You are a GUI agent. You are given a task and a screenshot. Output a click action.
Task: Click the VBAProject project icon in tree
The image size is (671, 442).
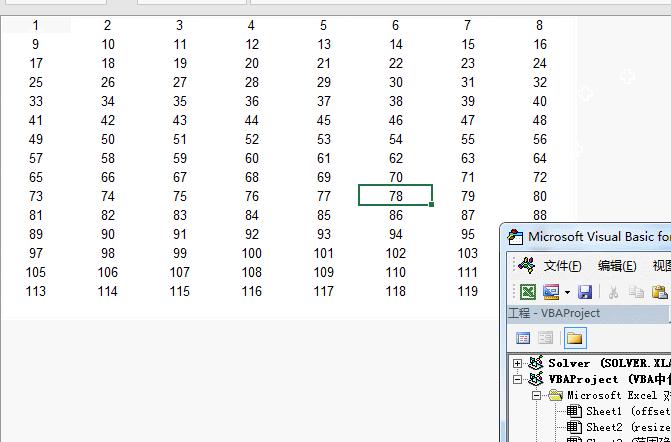pos(536,379)
